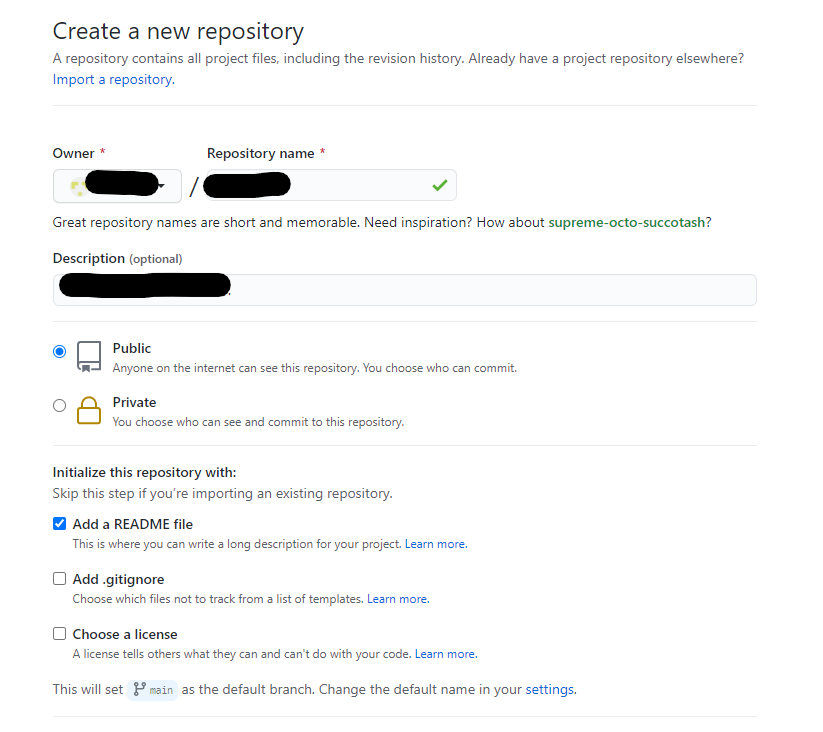This screenshot has height=732, width=823.
Task: Open Learn more link for README file
Action: coord(436,544)
